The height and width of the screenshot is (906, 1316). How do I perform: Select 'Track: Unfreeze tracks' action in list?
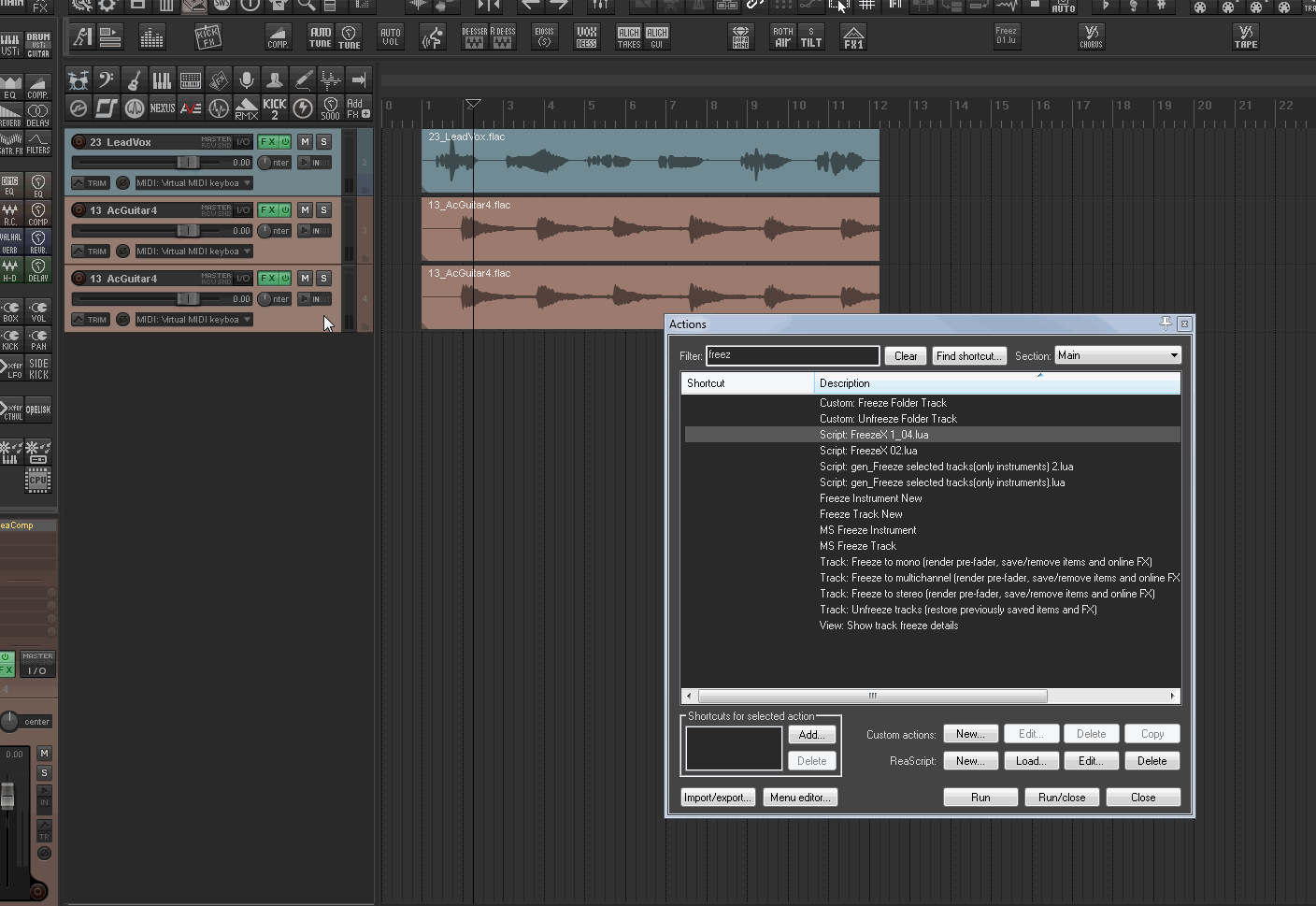tap(957, 610)
